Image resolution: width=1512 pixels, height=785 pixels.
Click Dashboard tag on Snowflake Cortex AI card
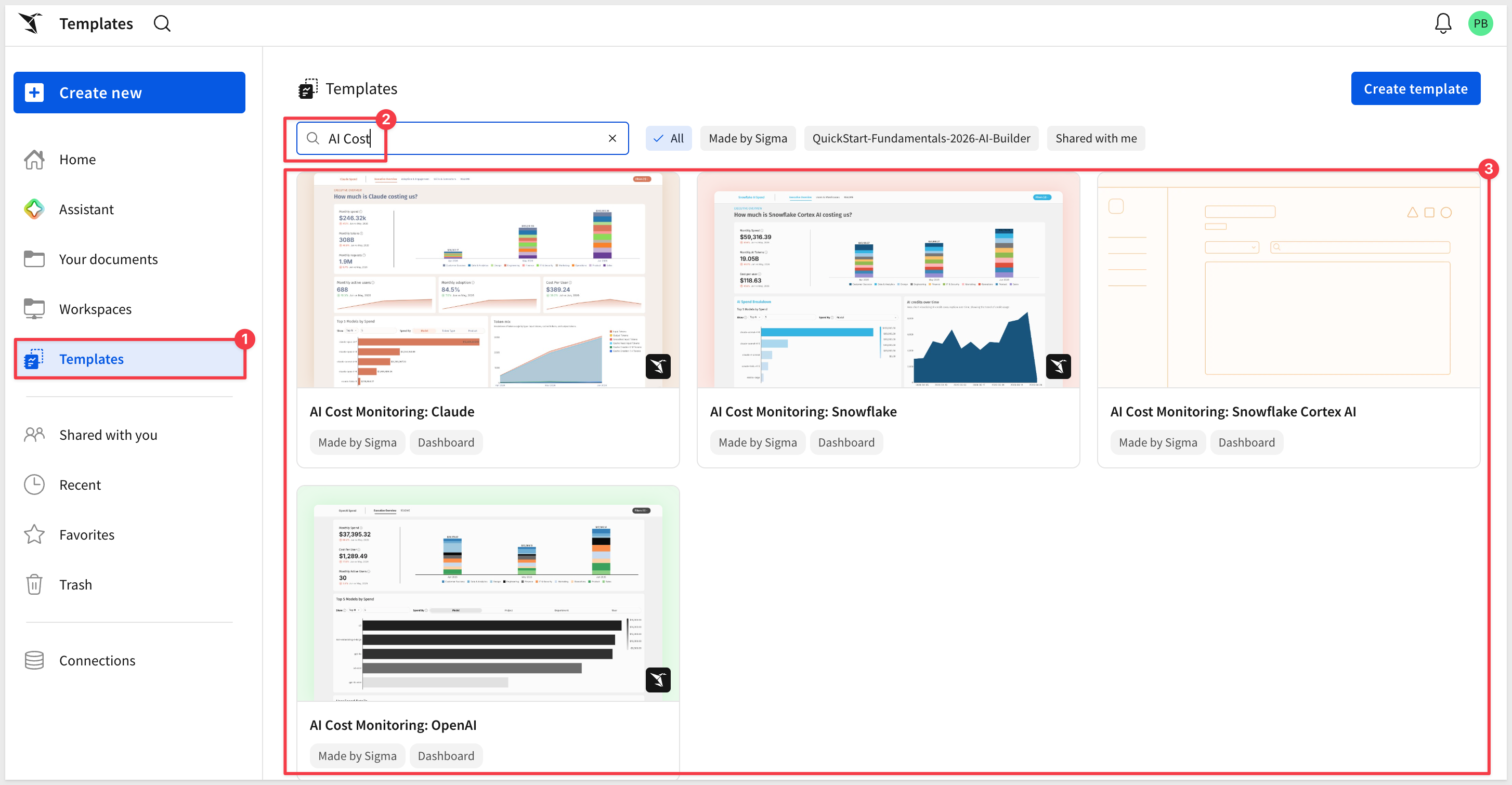1247,442
